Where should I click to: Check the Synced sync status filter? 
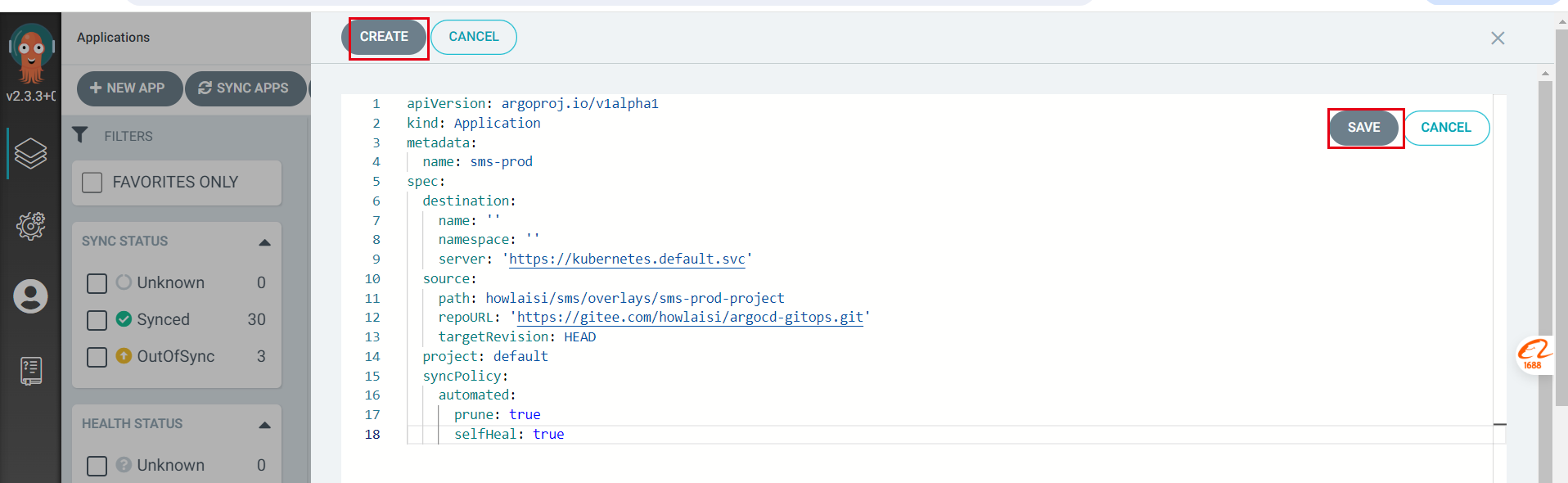tap(97, 320)
